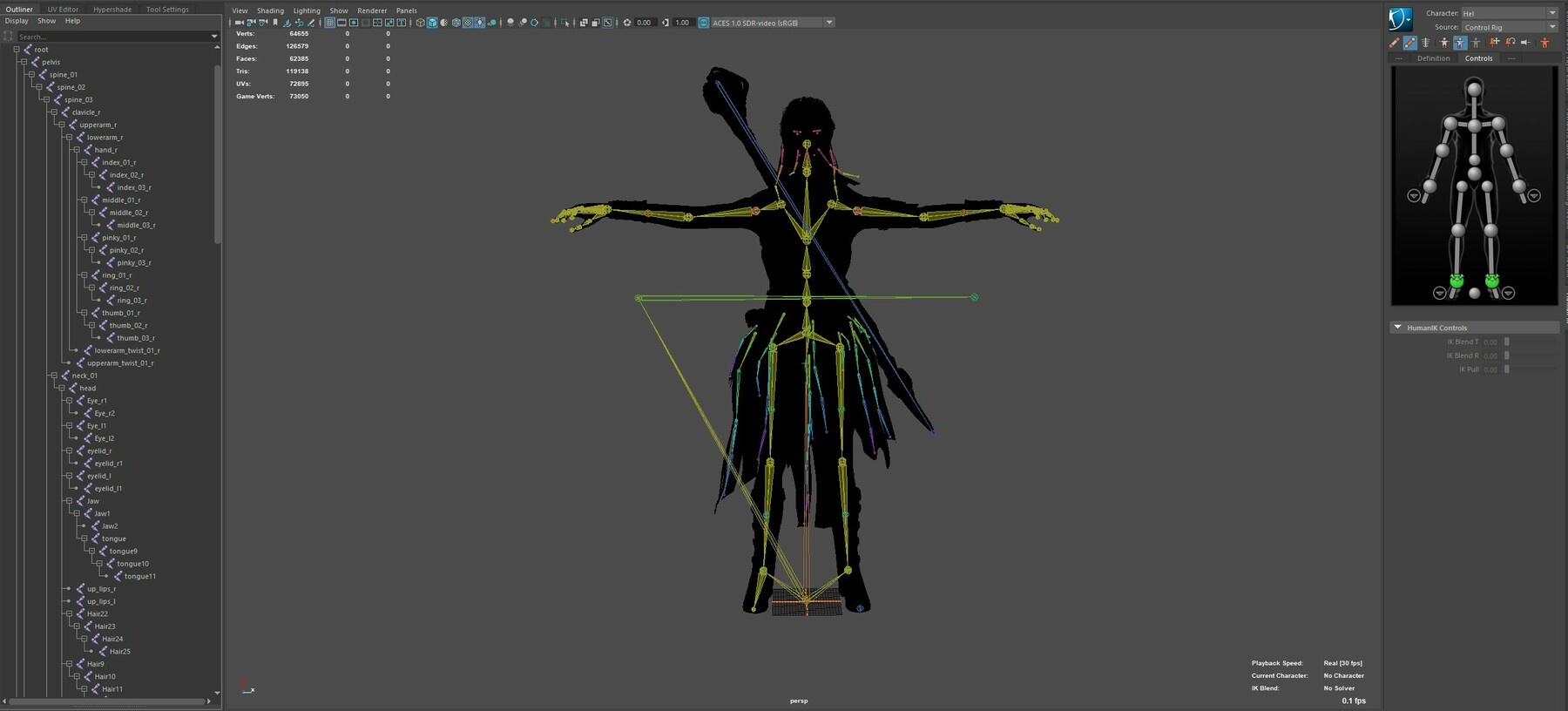Collapse the HumanIK Controls section

pyautogui.click(x=1398, y=328)
